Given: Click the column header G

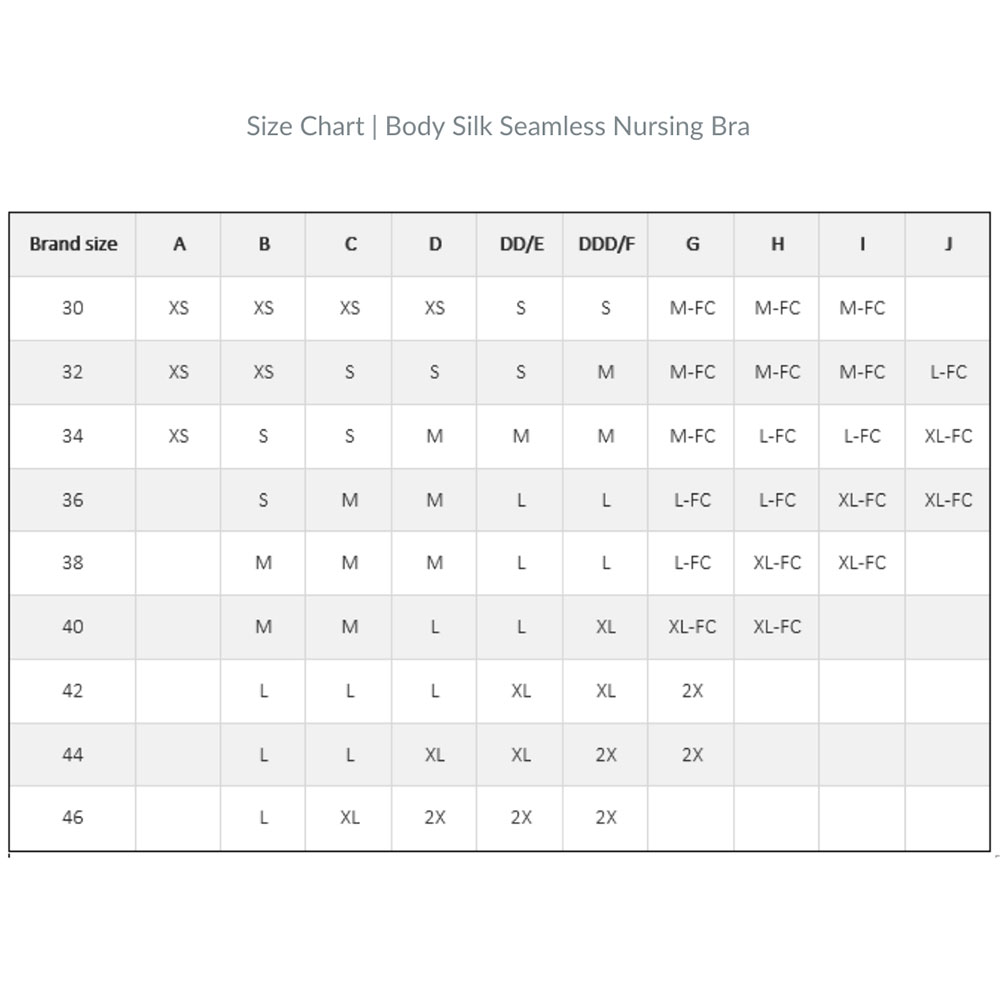Looking at the screenshot, I should pyautogui.click(x=692, y=244).
